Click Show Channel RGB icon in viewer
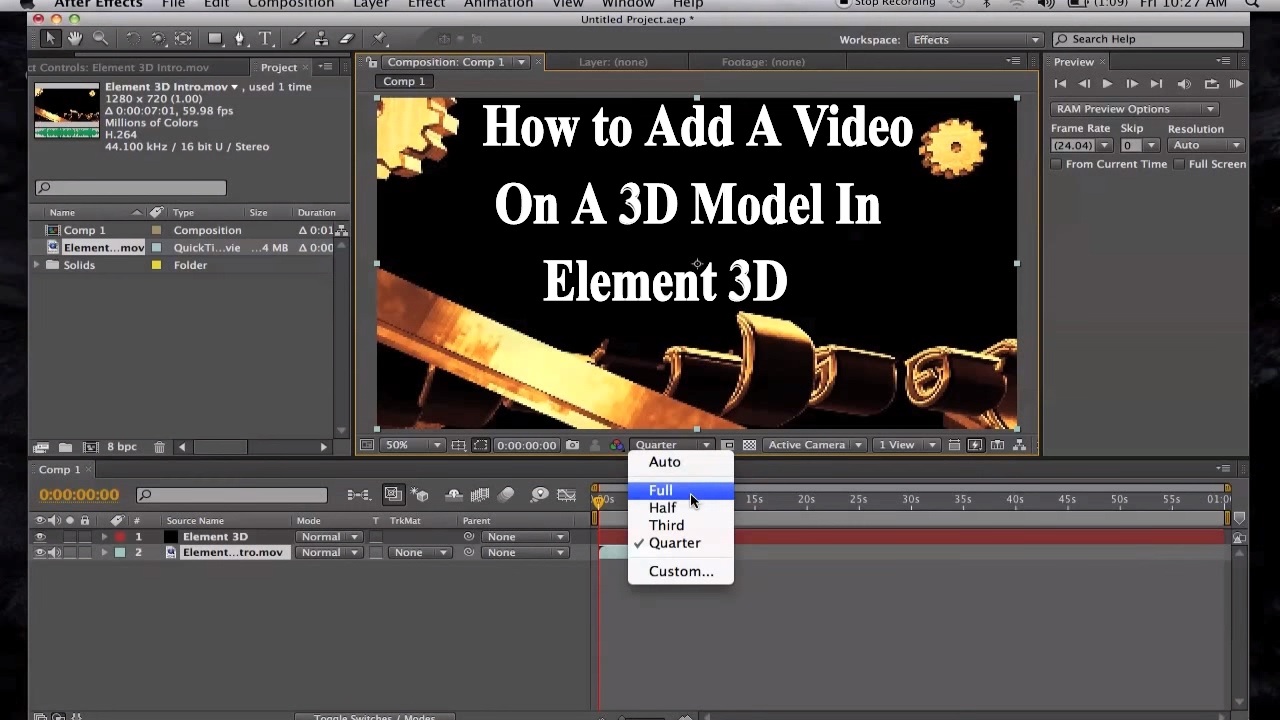This screenshot has width=1280, height=720. 616,445
